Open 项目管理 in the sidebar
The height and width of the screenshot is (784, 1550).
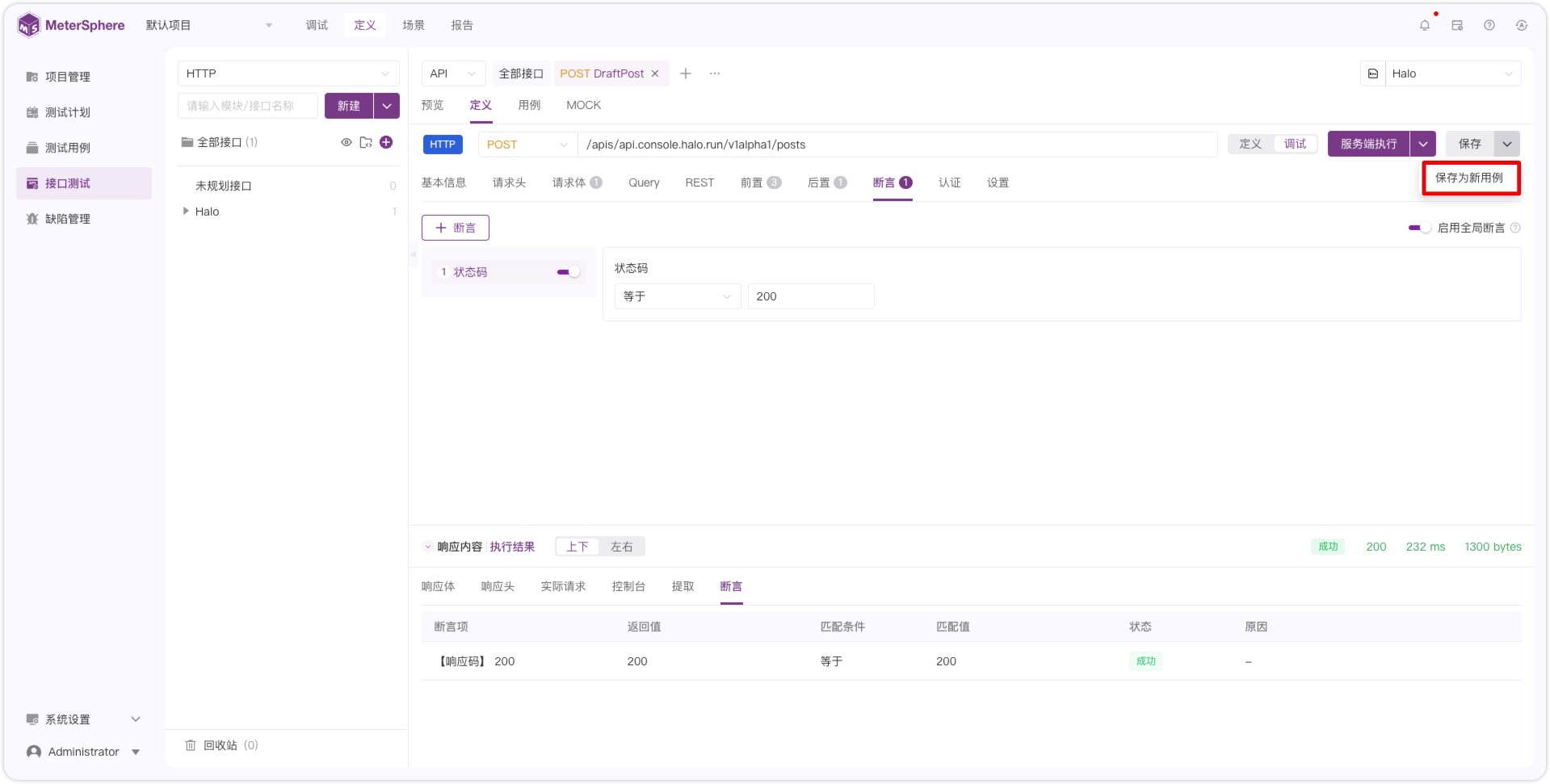click(x=85, y=77)
